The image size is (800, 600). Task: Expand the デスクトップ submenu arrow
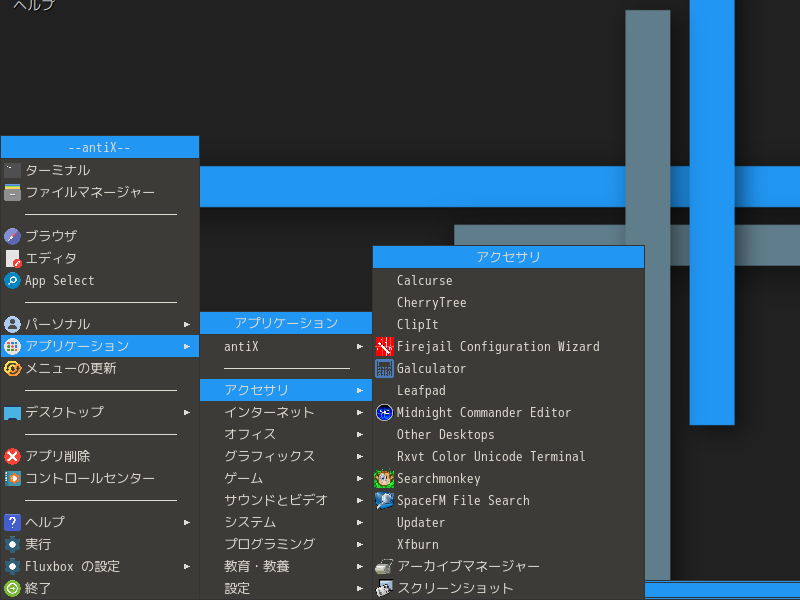click(187, 412)
